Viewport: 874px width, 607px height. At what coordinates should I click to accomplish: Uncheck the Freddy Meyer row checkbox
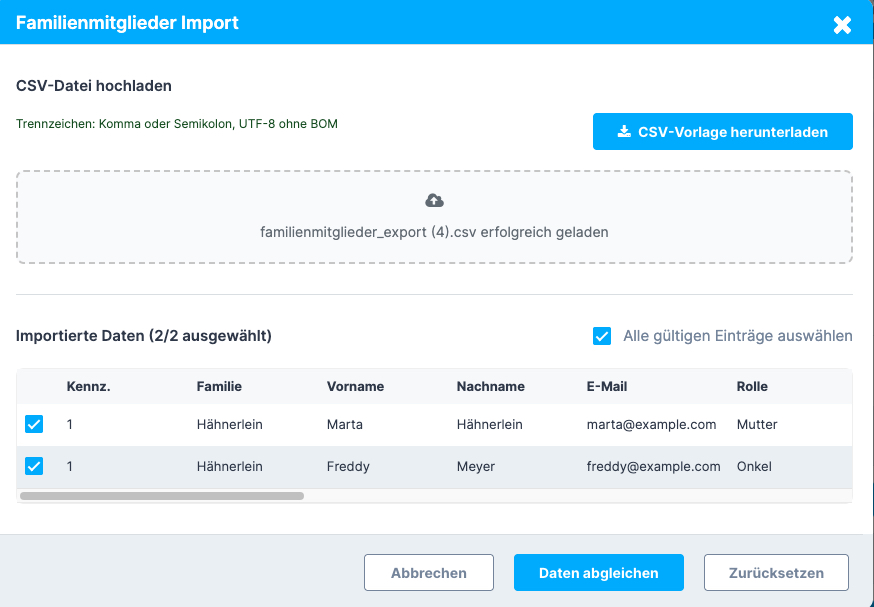(34, 466)
